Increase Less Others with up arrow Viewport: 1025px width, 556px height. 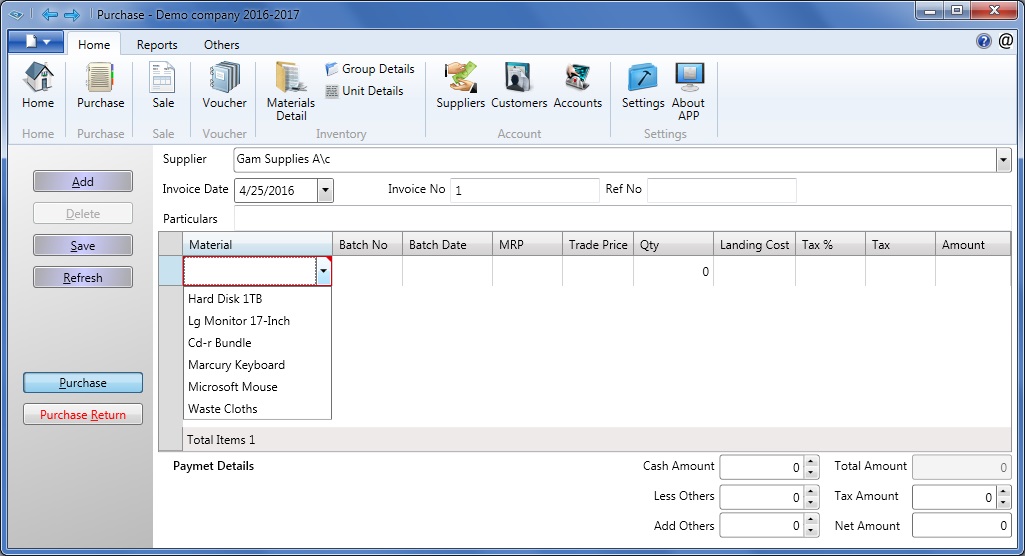(x=811, y=491)
